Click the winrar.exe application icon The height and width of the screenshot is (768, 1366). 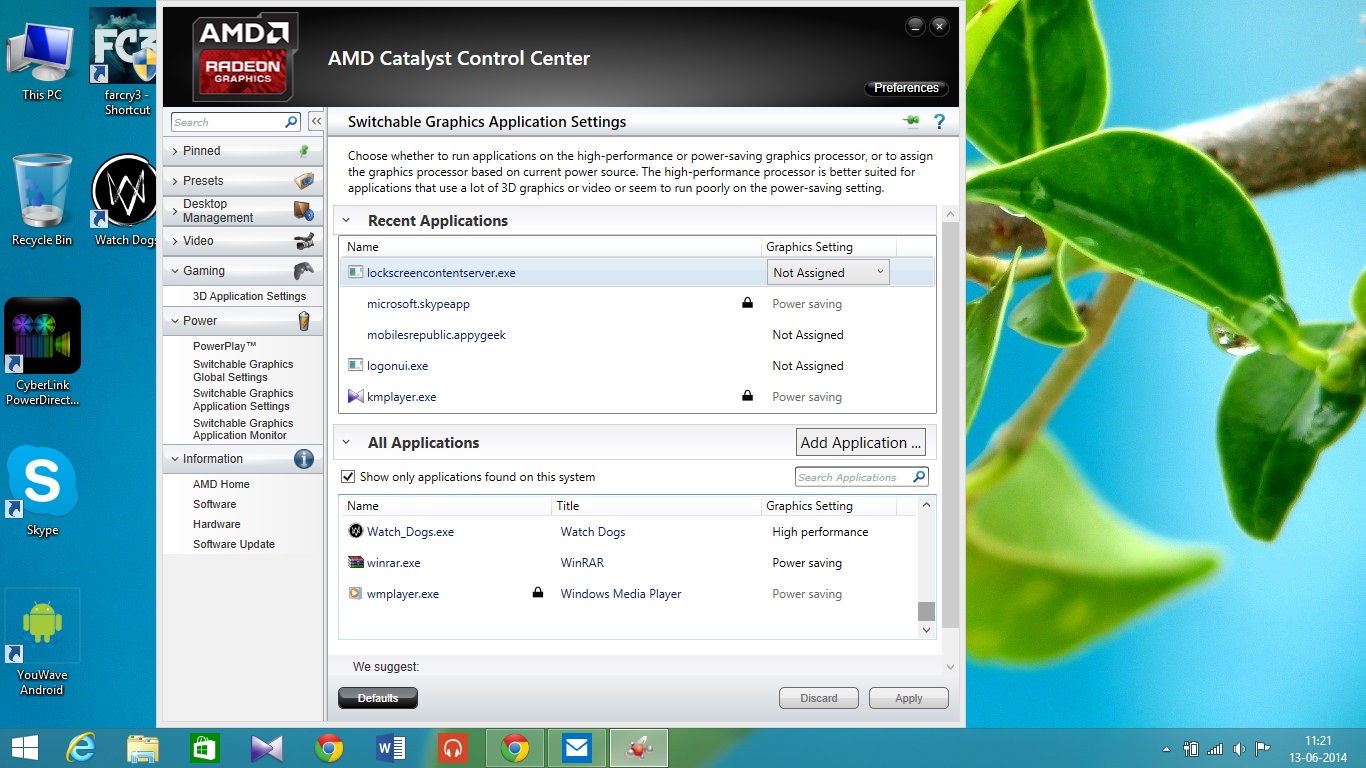(355, 562)
